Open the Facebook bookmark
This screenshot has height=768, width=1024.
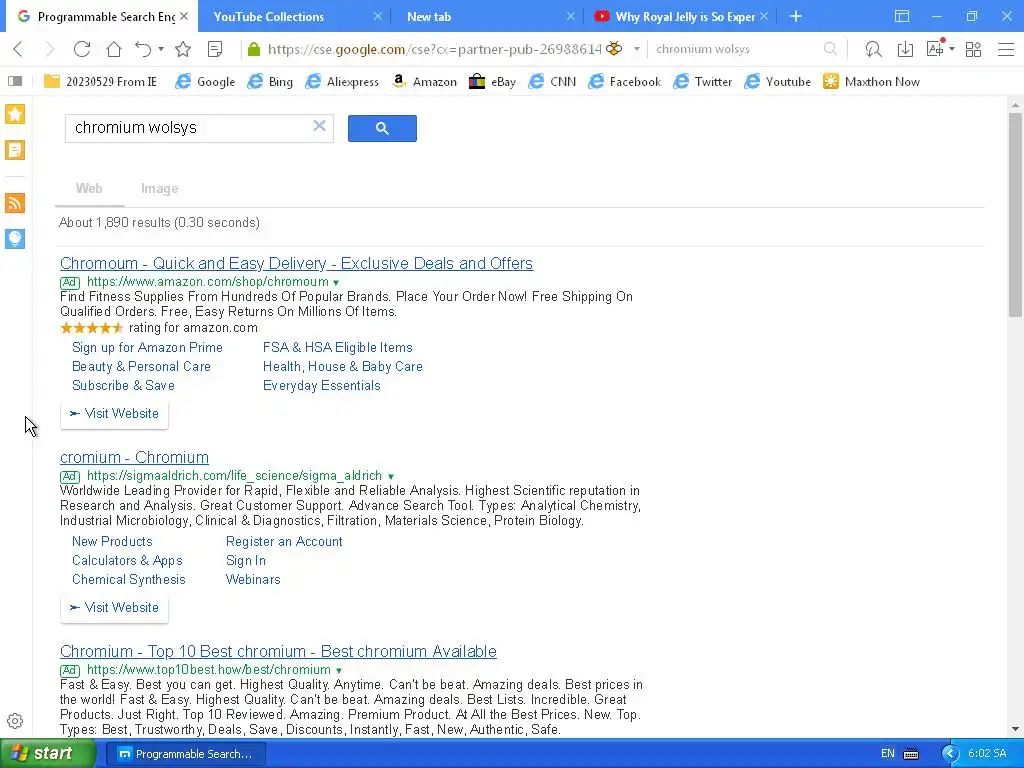click(x=624, y=82)
